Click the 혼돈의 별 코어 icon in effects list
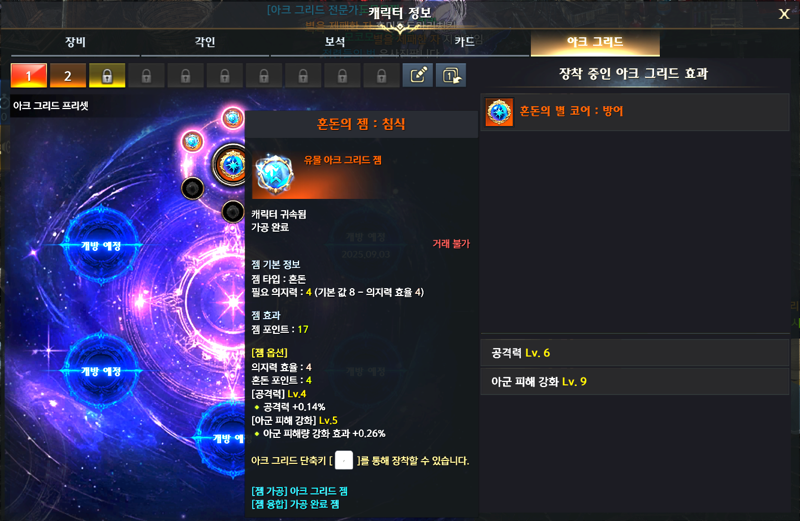 click(x=499, y=112)
